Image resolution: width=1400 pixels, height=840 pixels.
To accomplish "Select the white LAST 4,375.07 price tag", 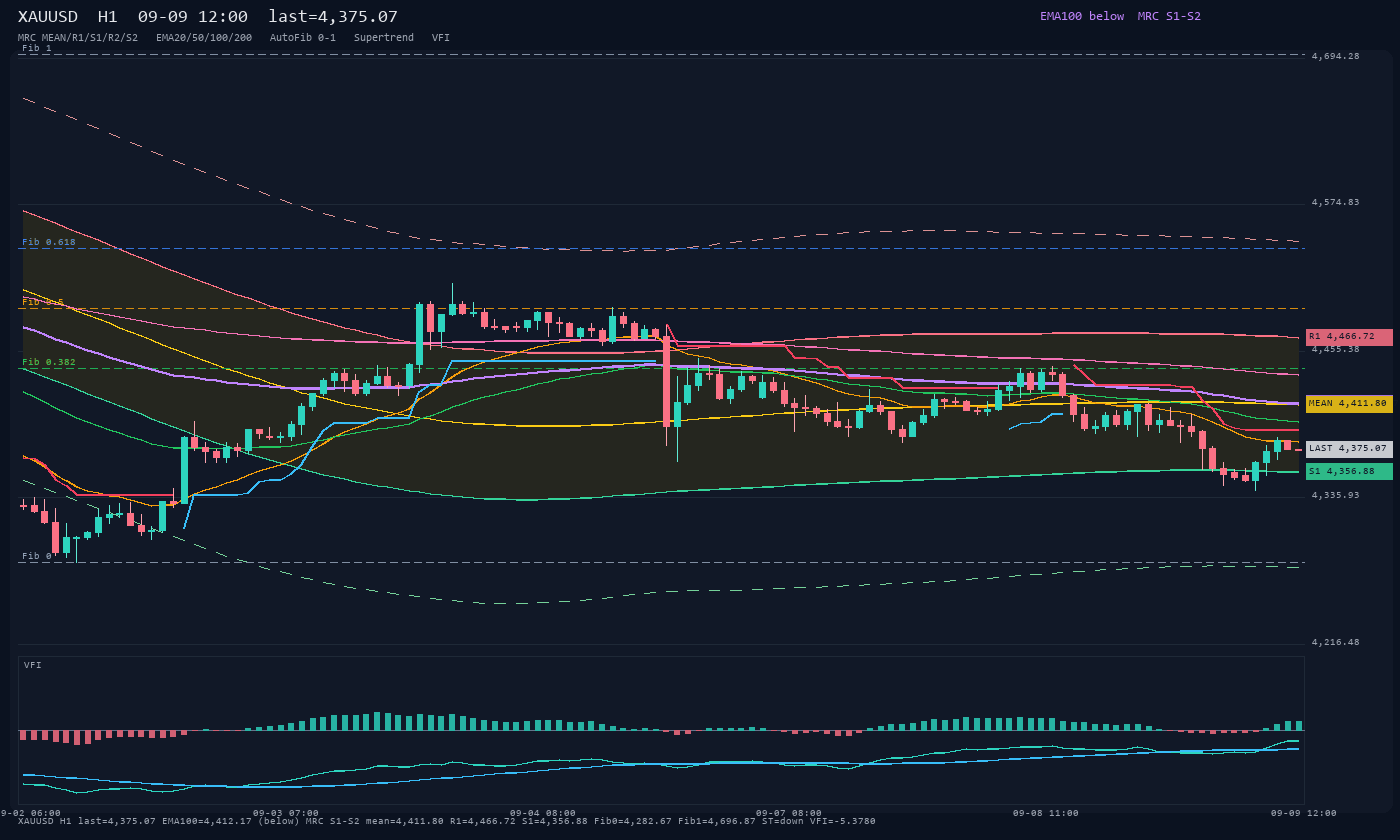I will coord(1349,449).
